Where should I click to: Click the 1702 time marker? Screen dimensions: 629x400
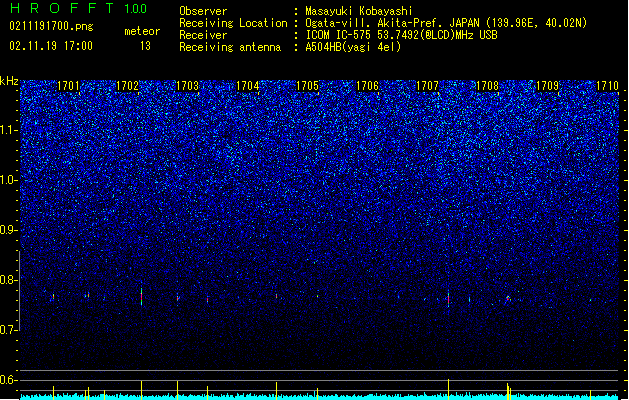tap(128, 86)
